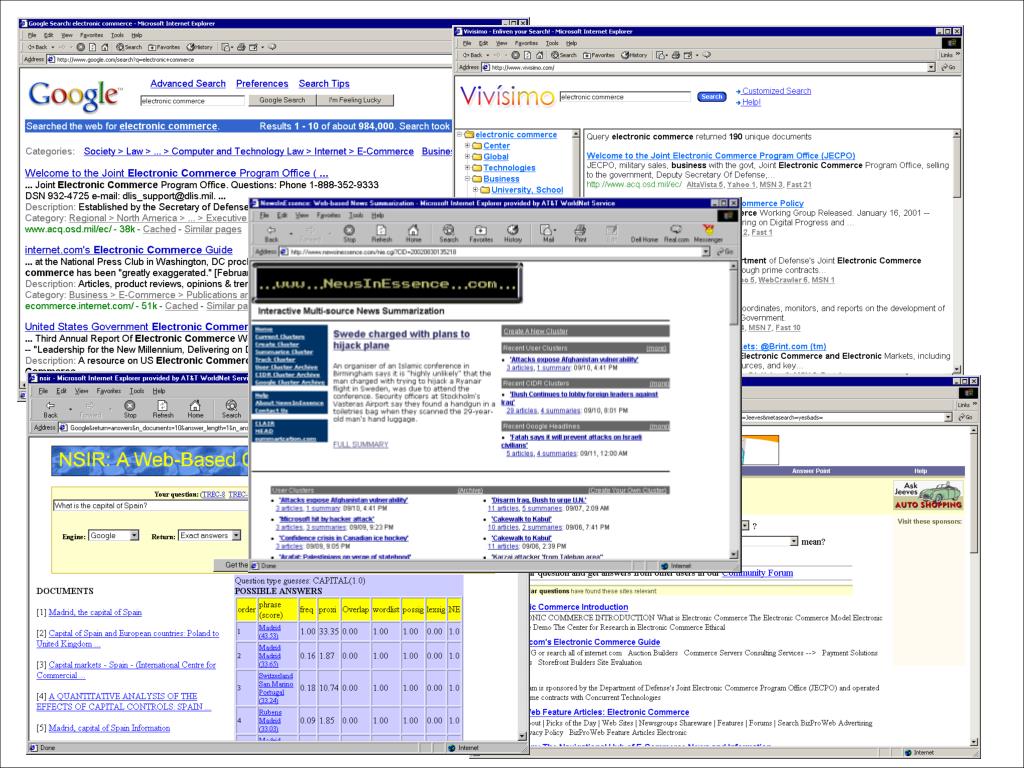Screen dimensions: 1024x768
Task: Open Search Tips link on Google page
Action: click(324, 84)
